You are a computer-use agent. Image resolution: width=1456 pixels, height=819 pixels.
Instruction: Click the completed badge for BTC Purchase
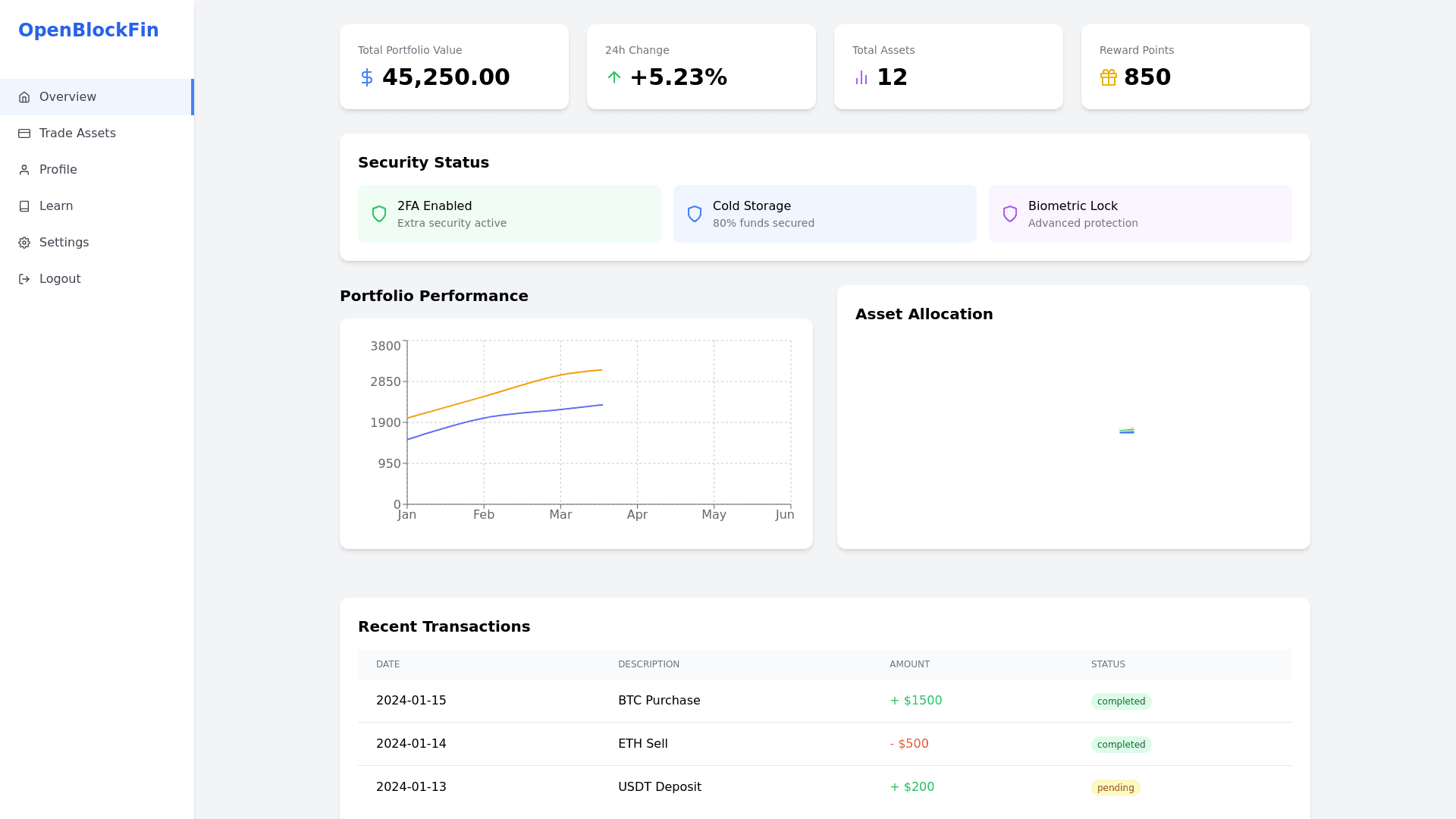(1121, 701)
